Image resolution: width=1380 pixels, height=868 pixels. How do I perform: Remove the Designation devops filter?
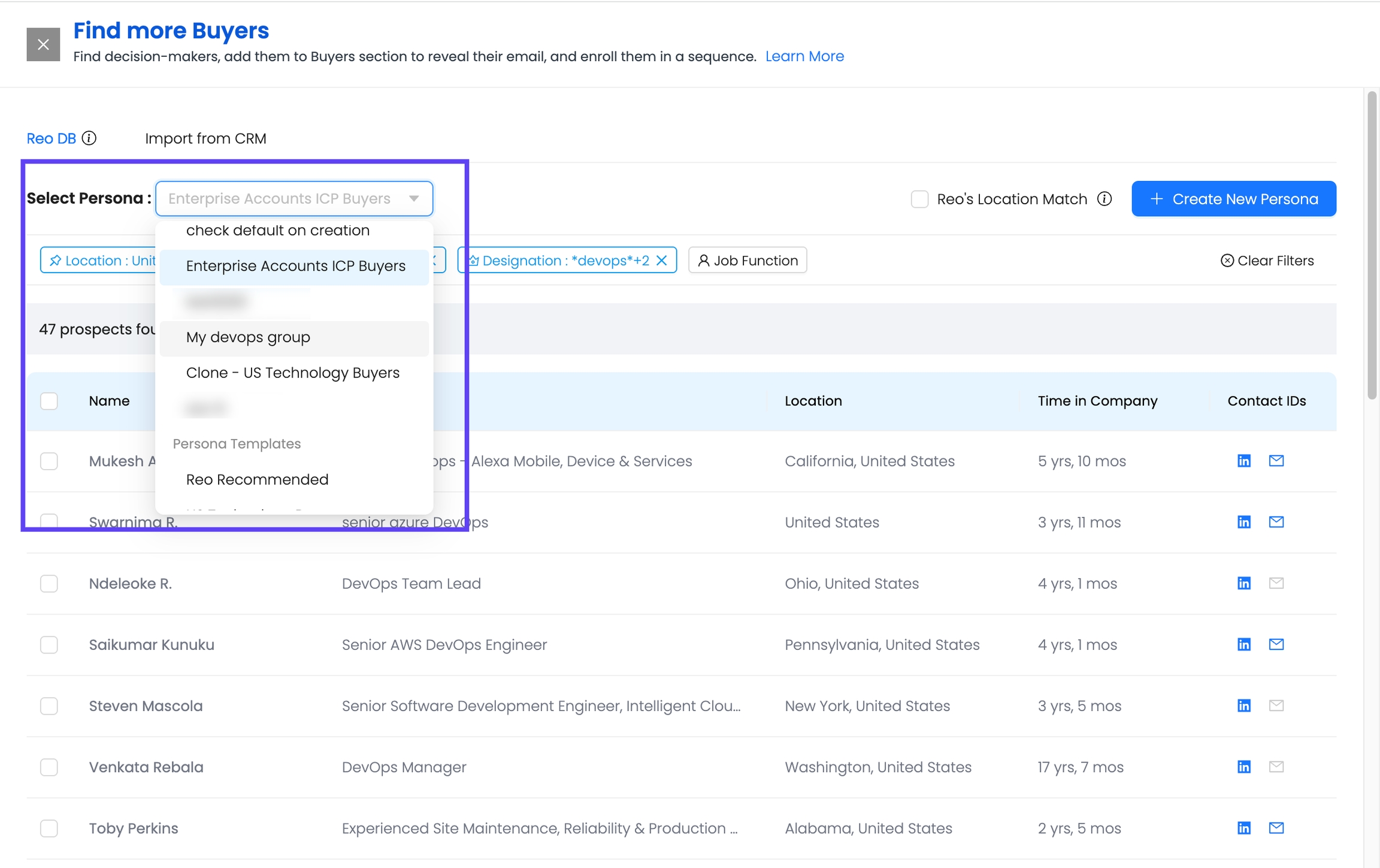pos(662,261)
